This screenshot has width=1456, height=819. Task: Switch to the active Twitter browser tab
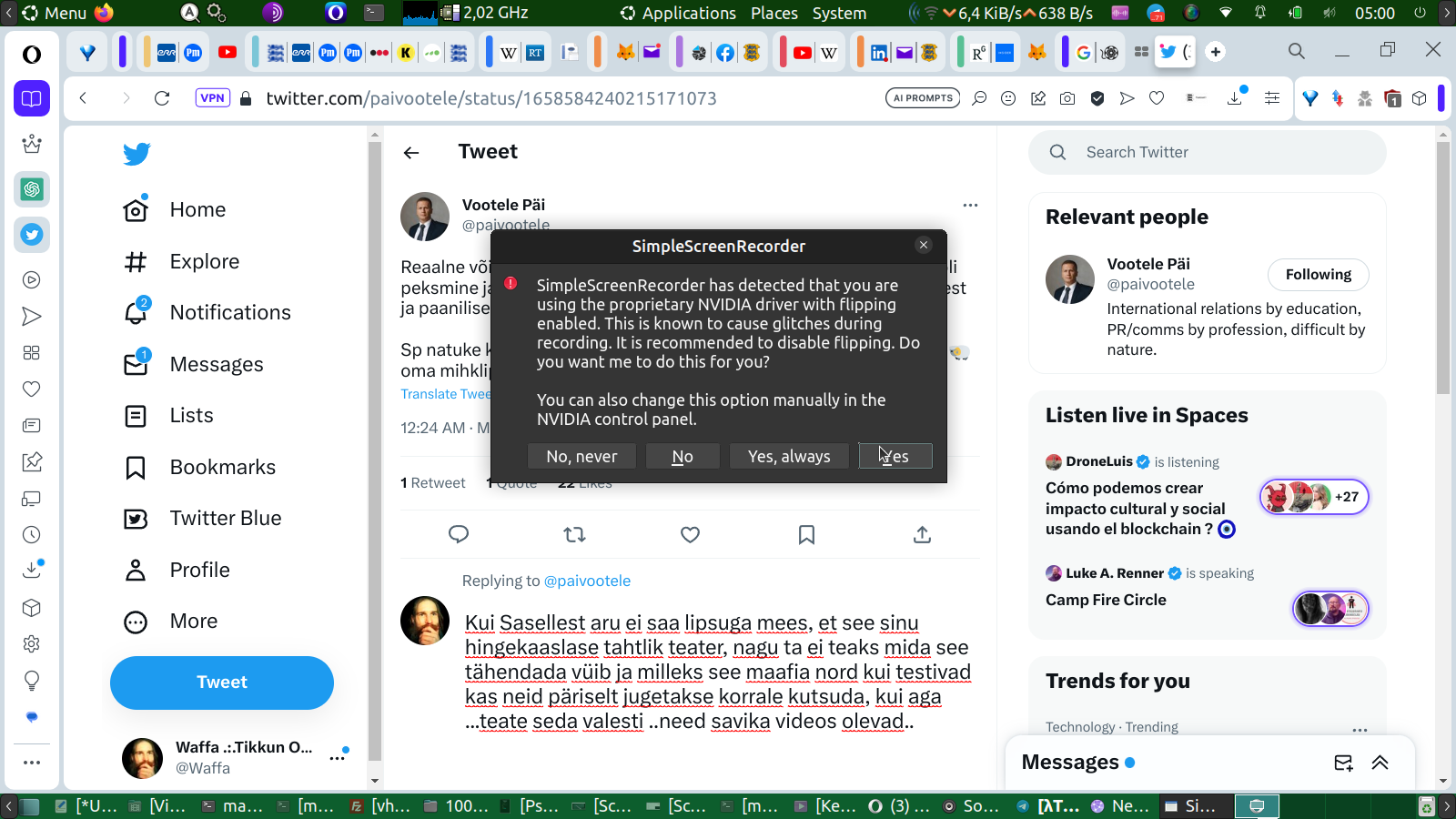click(1176, 52)
